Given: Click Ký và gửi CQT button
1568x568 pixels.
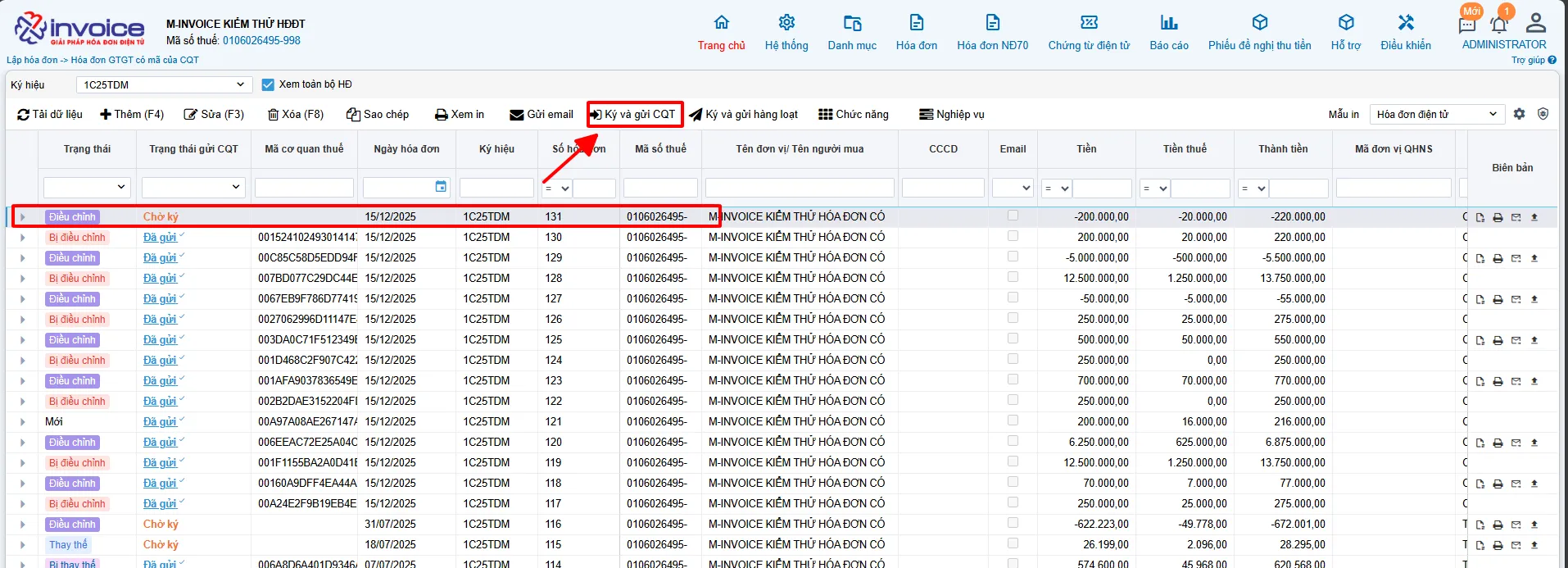Looking at the screenshot, I should click(634, 114).
